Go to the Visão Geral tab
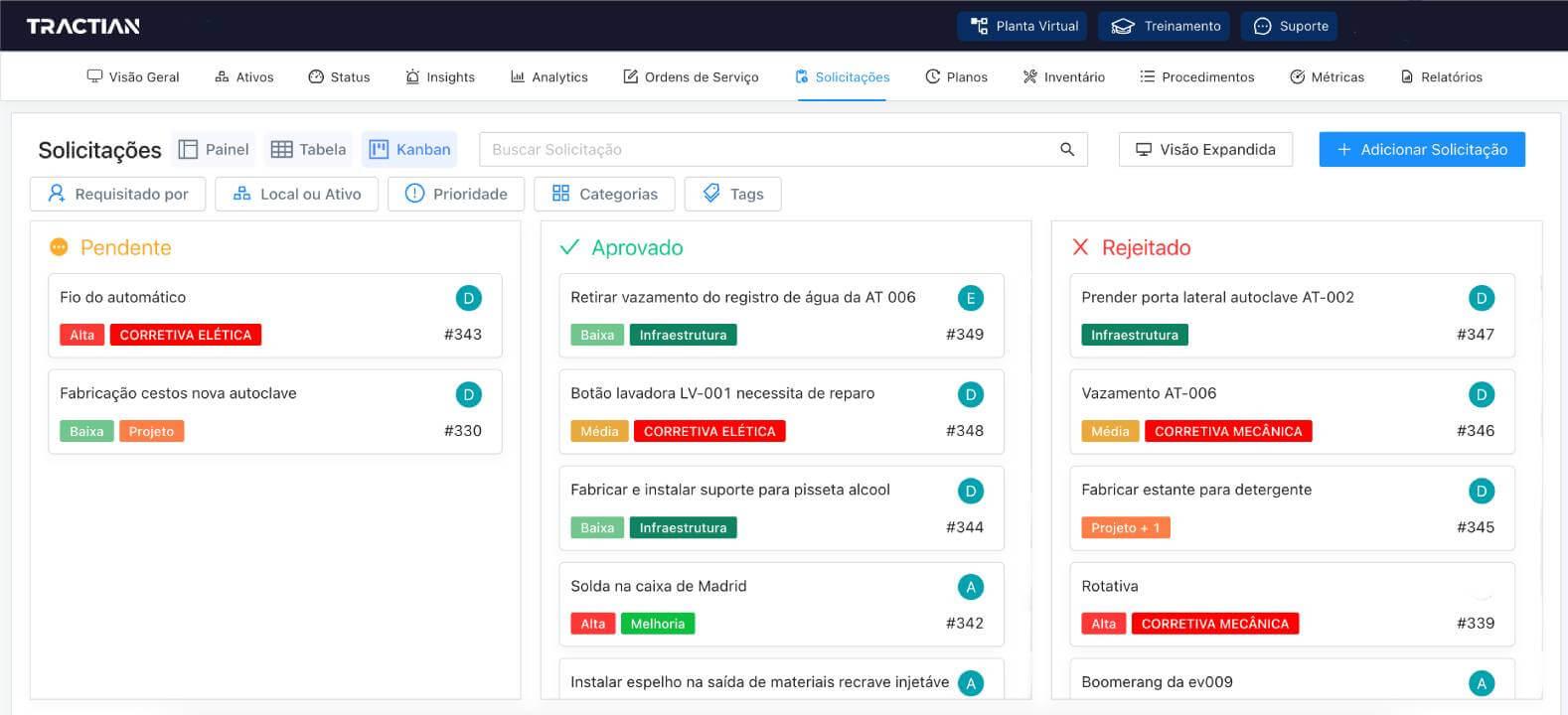 click(133, 76)
